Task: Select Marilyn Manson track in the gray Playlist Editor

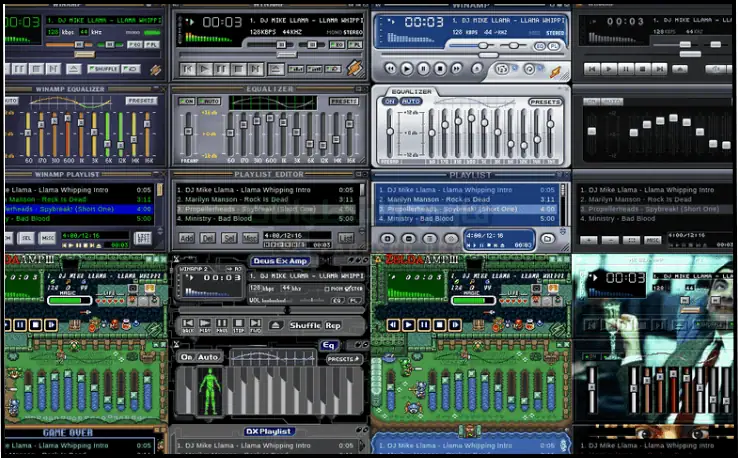Action: pos(236,199)
